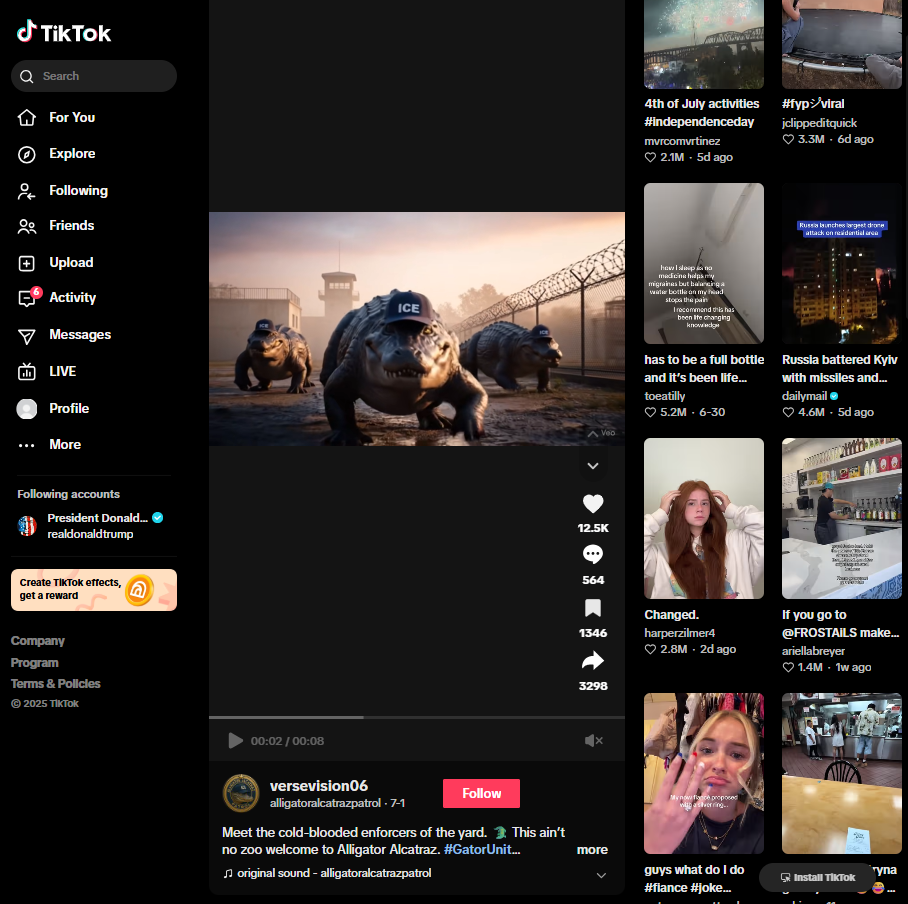Follow the versevision06 account

point(481,793)
